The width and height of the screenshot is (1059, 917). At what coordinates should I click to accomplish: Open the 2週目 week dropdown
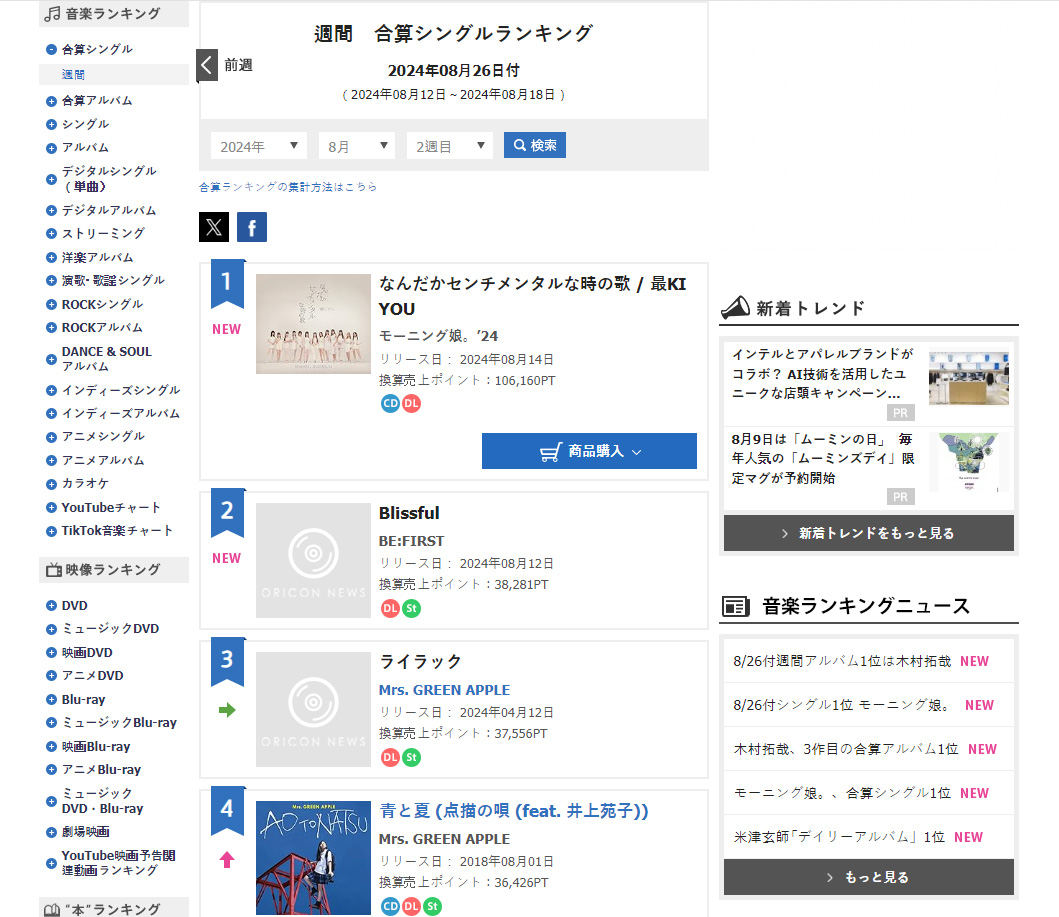pos(450,146)
